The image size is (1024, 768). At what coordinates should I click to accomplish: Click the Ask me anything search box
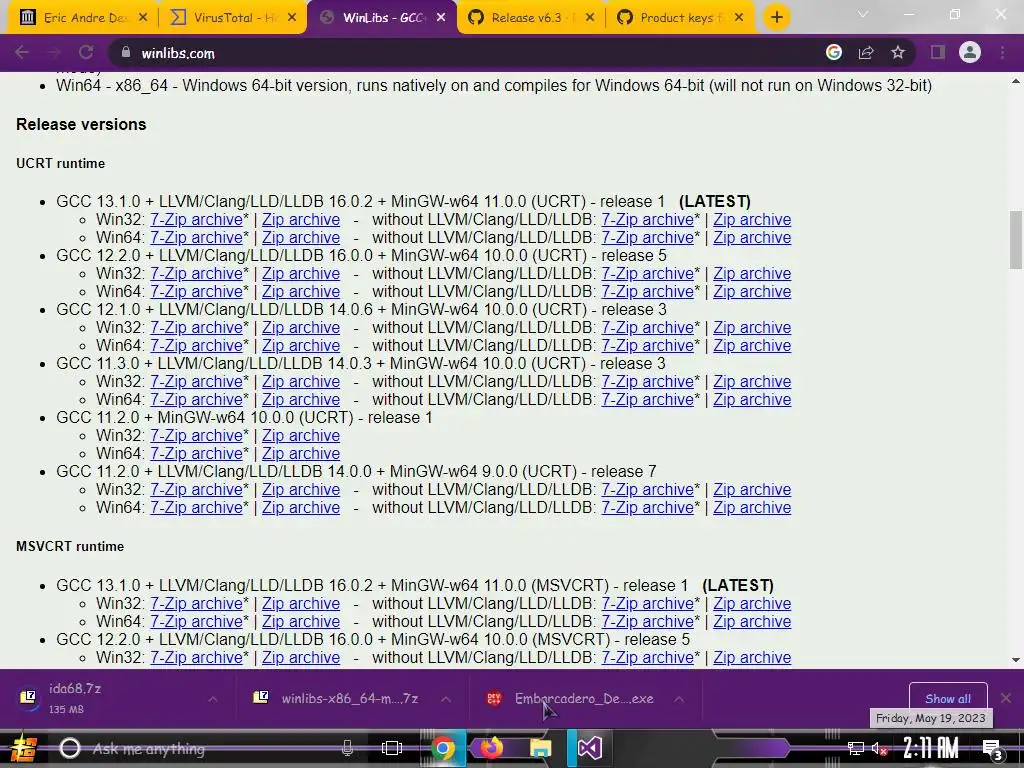point(209,748)
